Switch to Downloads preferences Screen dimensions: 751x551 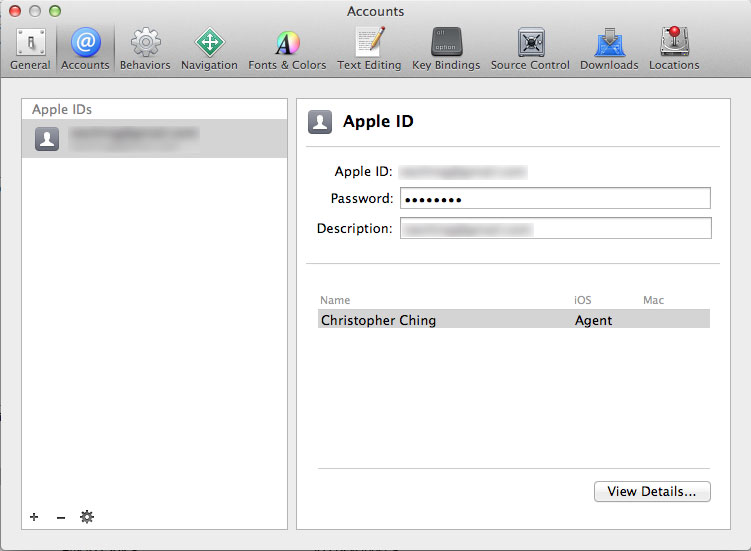click(609, 49)
